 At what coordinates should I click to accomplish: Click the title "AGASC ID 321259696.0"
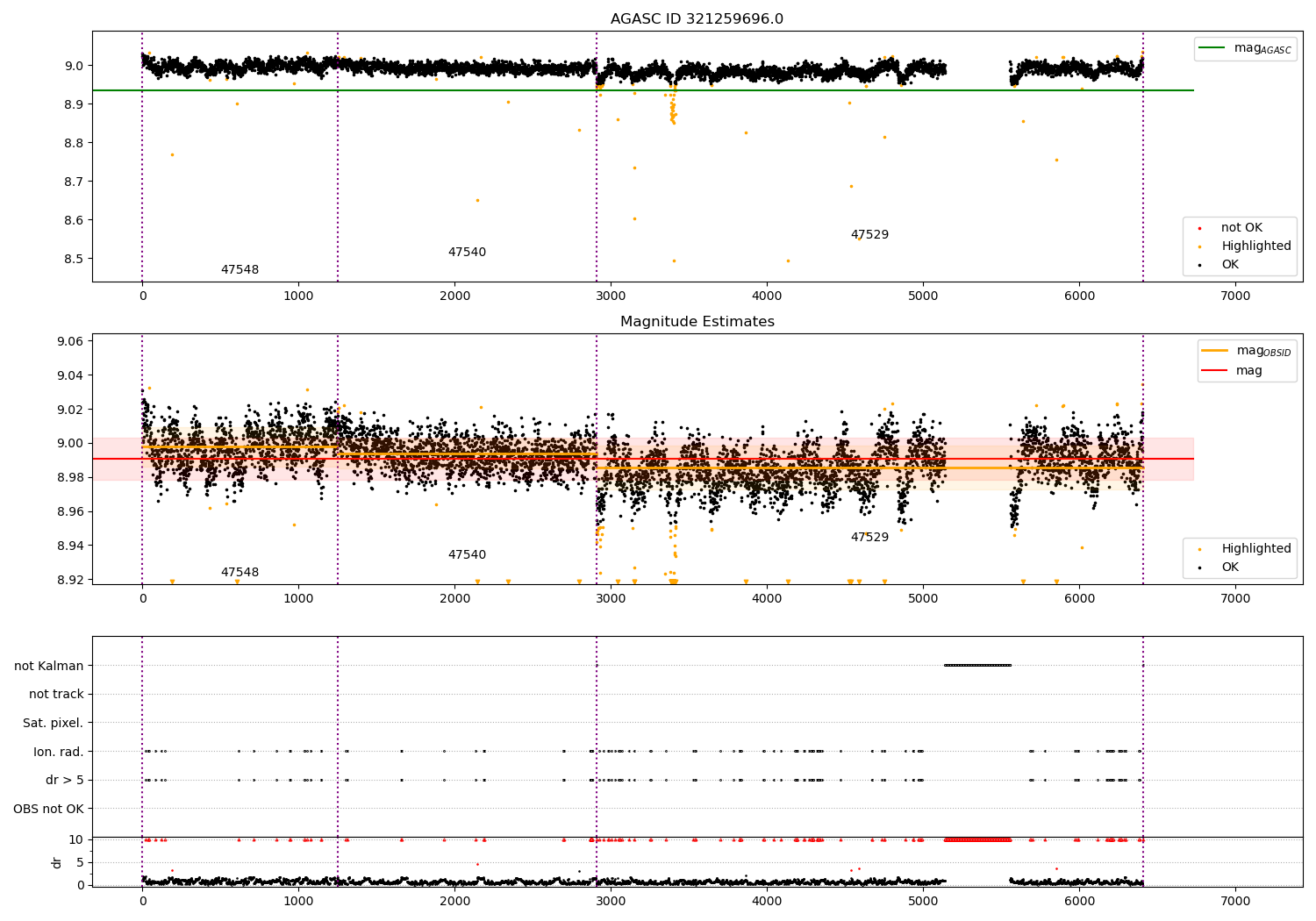point(697,19)
